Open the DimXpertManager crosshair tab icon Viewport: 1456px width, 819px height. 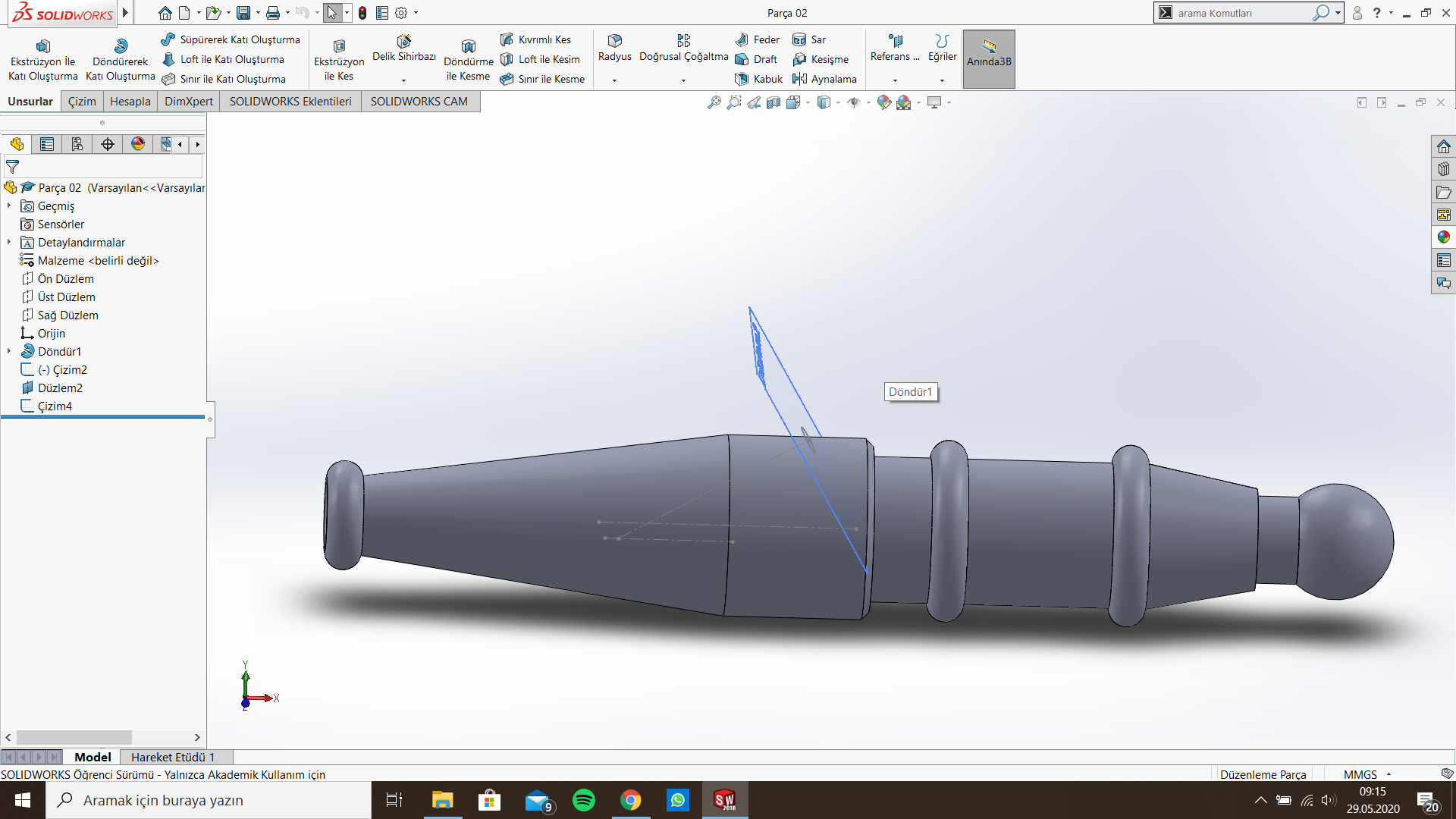tap(108, 144)
